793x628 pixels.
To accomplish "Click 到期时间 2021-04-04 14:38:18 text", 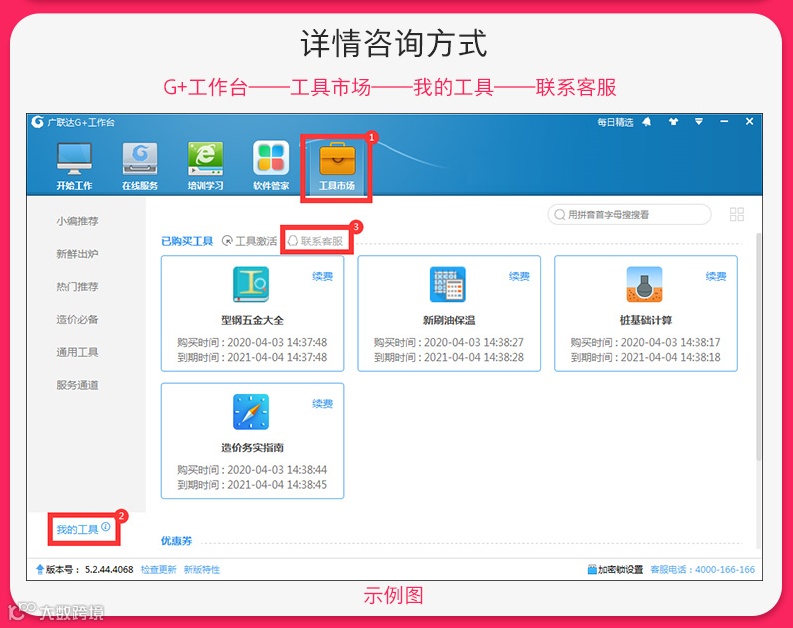I will (x=645, y=357).
